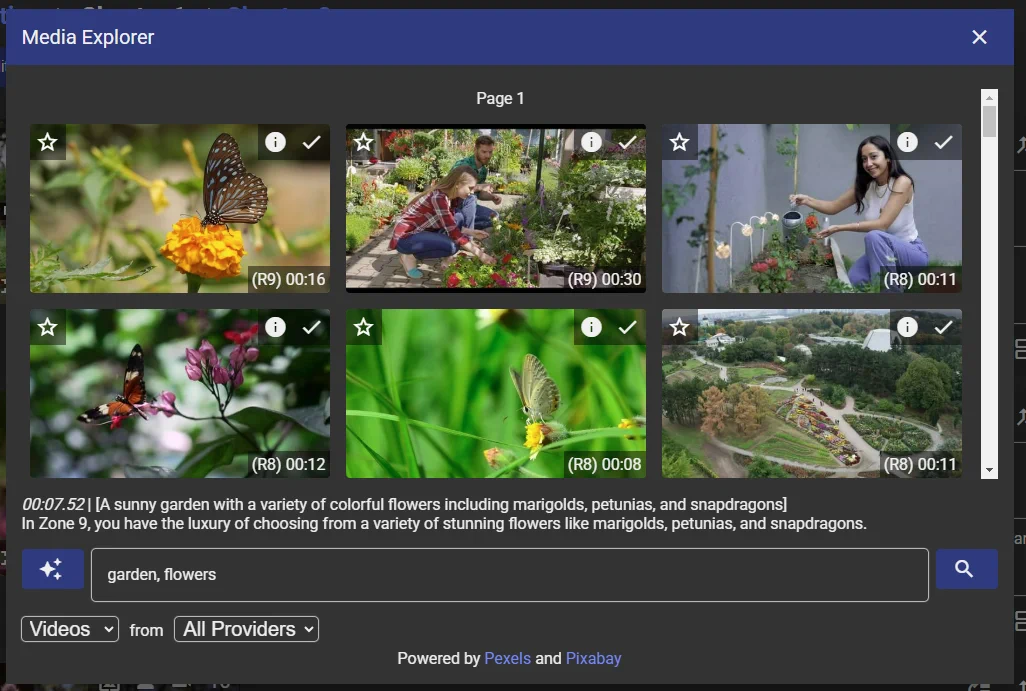The height and width of the screenshot is (691, 1026).
Task: Show info for aerial garden video
Action: (907, 327)
